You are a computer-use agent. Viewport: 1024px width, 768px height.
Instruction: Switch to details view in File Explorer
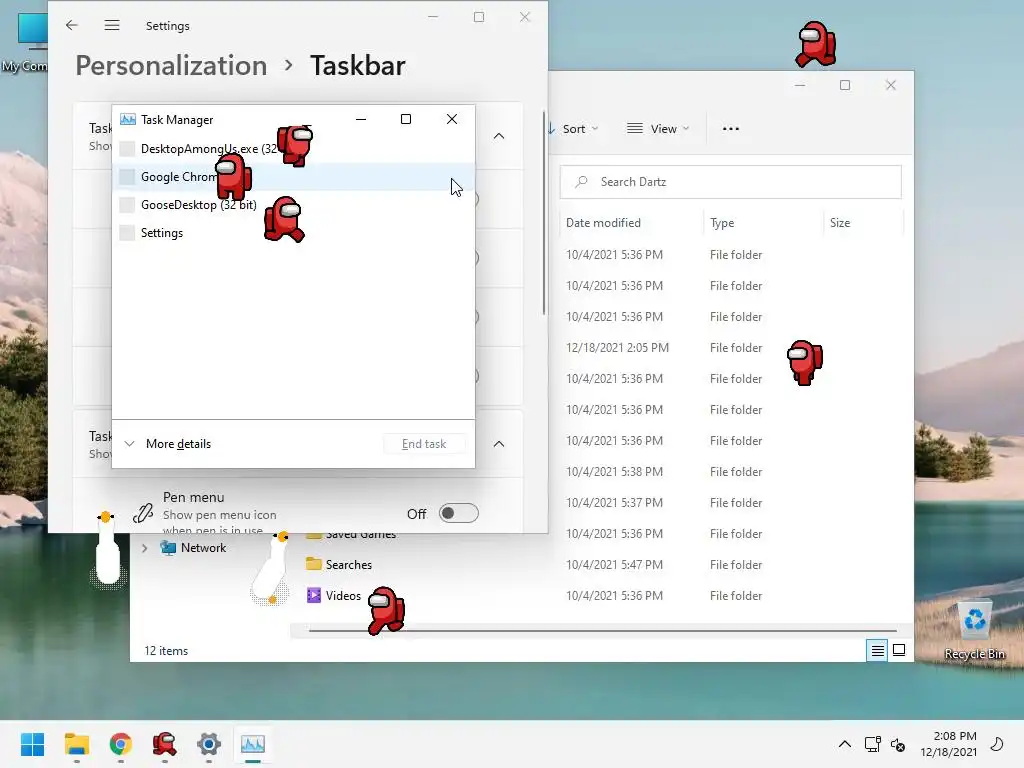pos(877,650)
